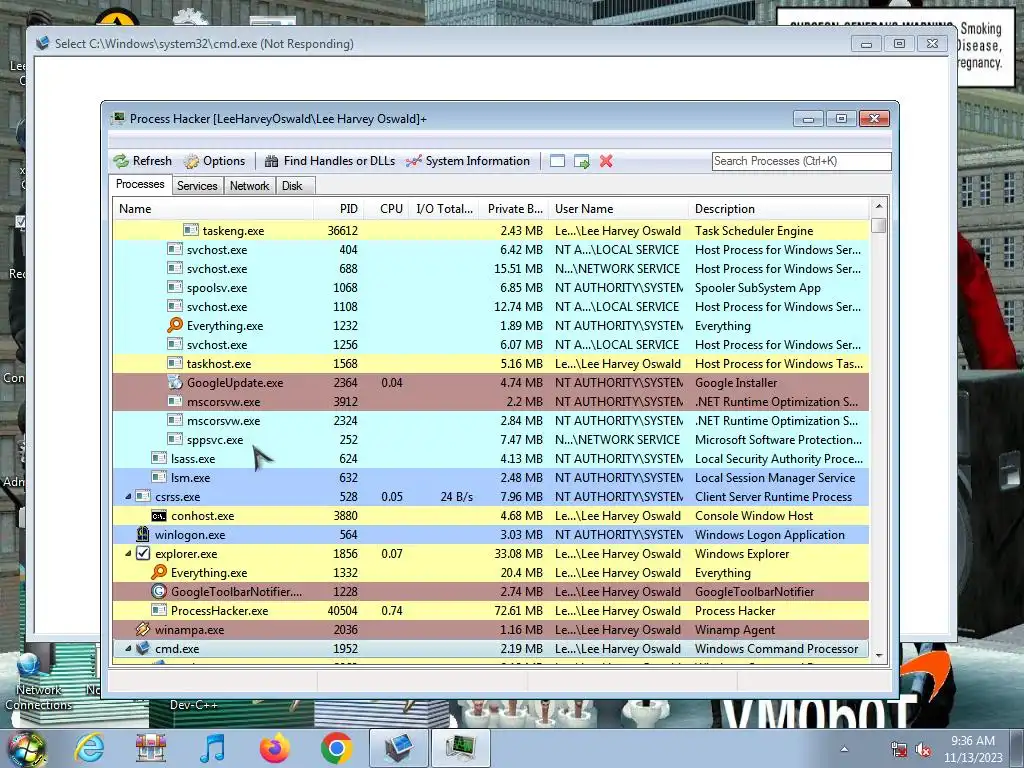
Task: Open the music note taskbar app
Action: click(212, 748)
